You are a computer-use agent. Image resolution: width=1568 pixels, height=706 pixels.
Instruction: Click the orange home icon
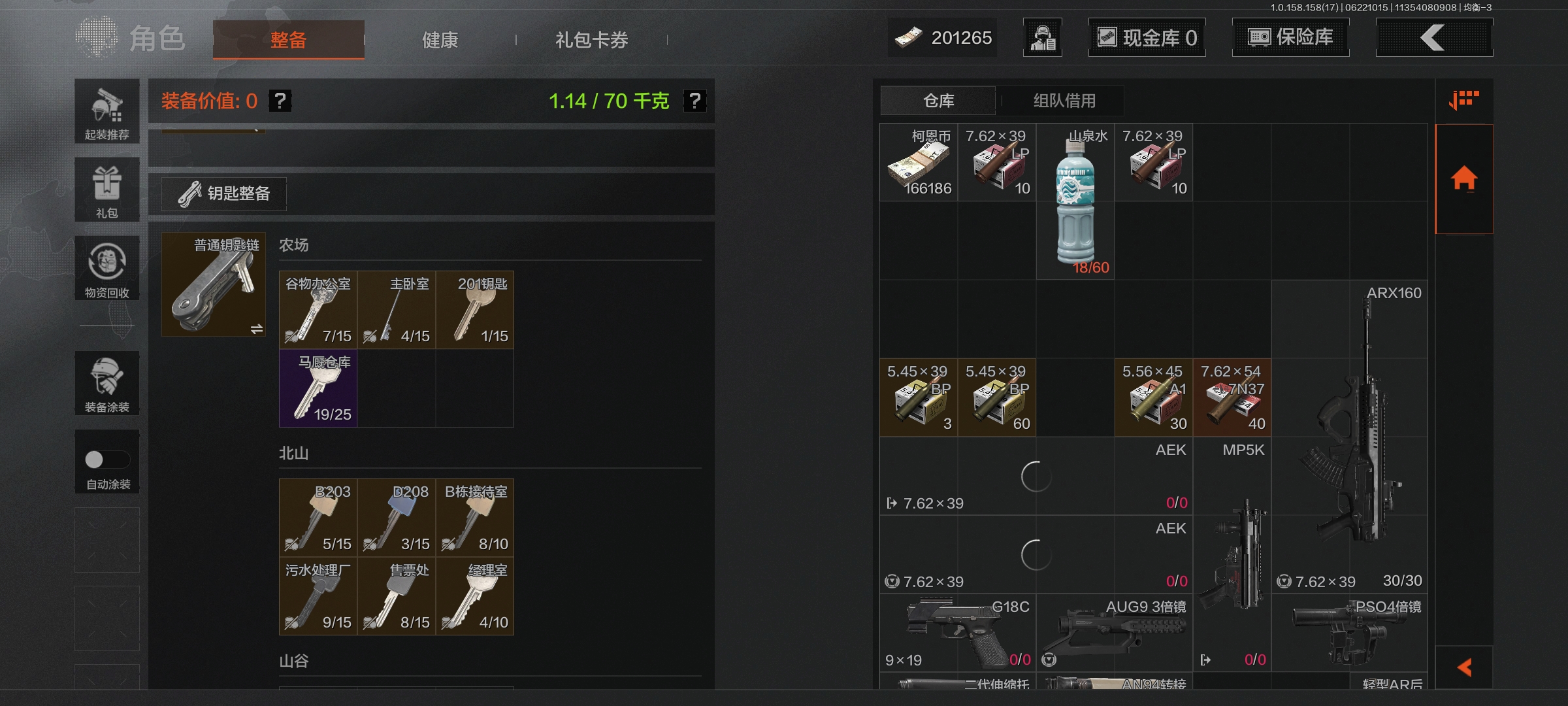pyautogui.click(x=1464, y=179)
